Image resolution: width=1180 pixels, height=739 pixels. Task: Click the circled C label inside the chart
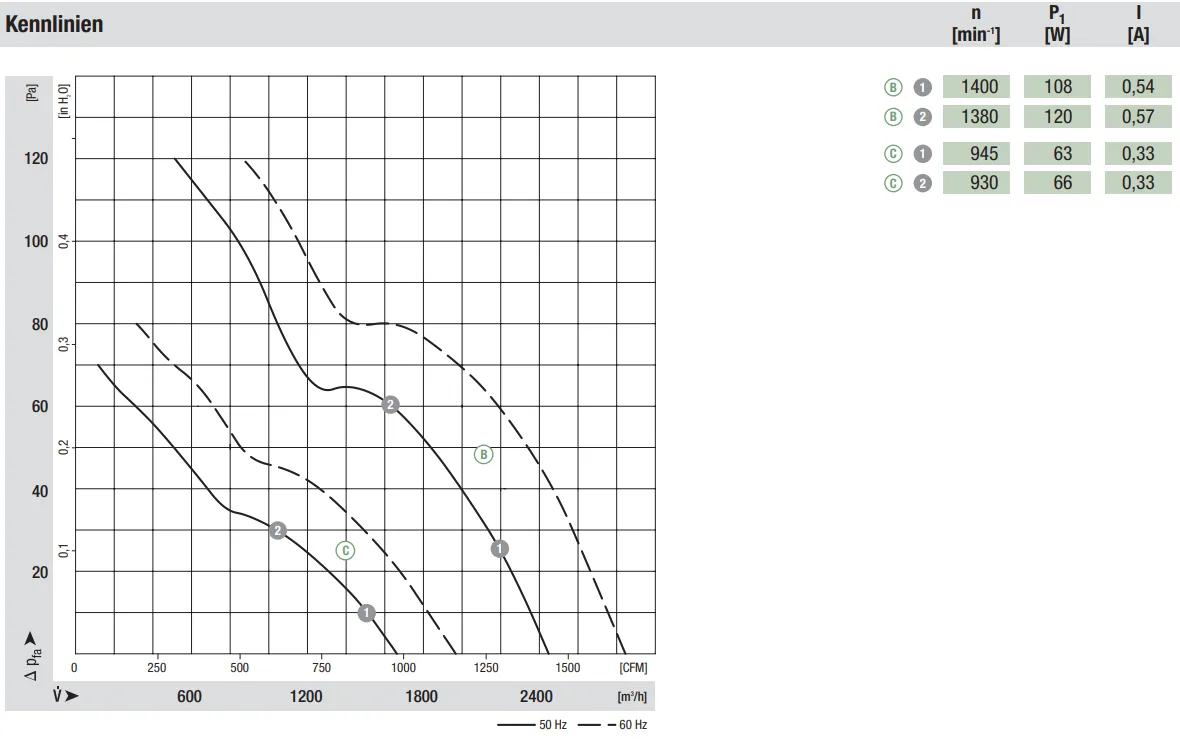click(345, 551)
